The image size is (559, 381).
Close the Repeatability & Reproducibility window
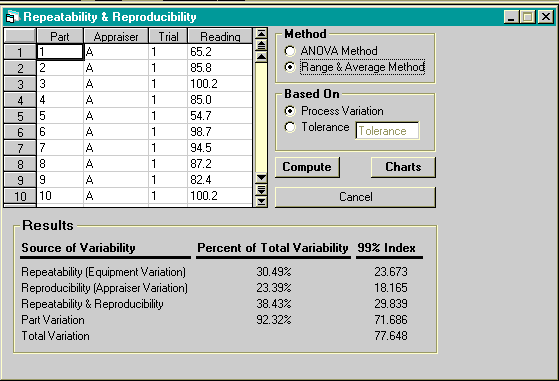pos(546,17)
